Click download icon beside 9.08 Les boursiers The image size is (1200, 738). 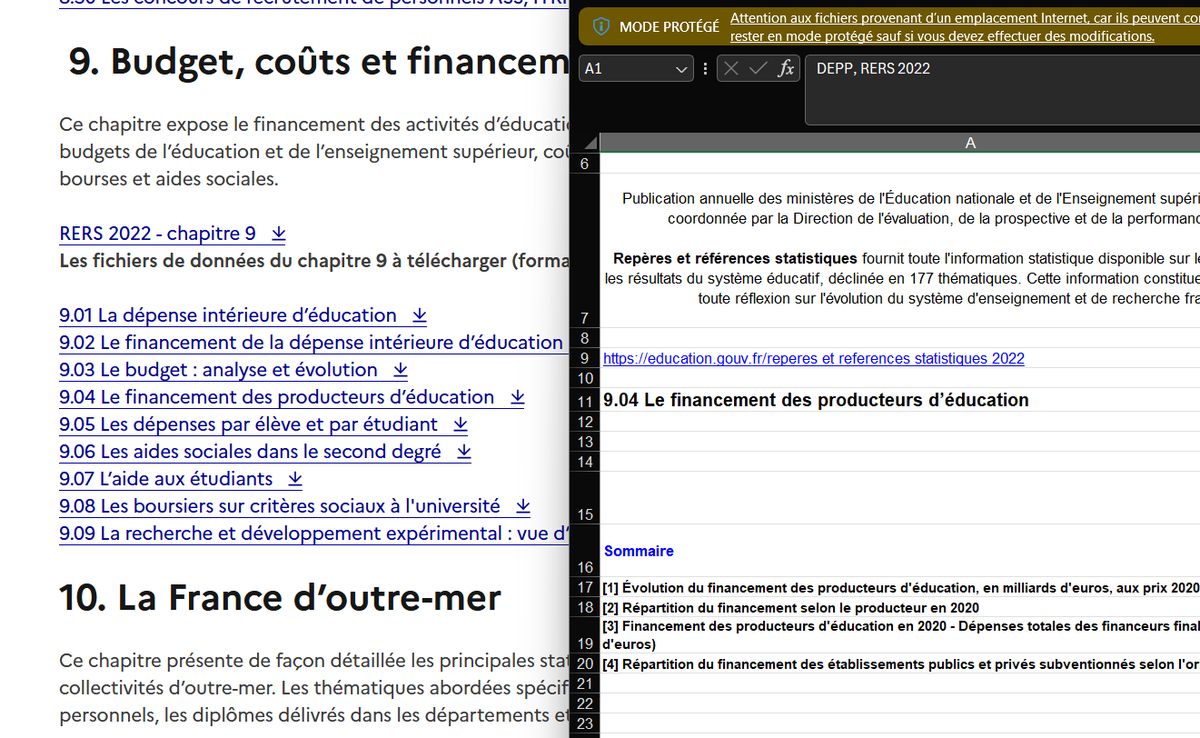click(523, 506)
